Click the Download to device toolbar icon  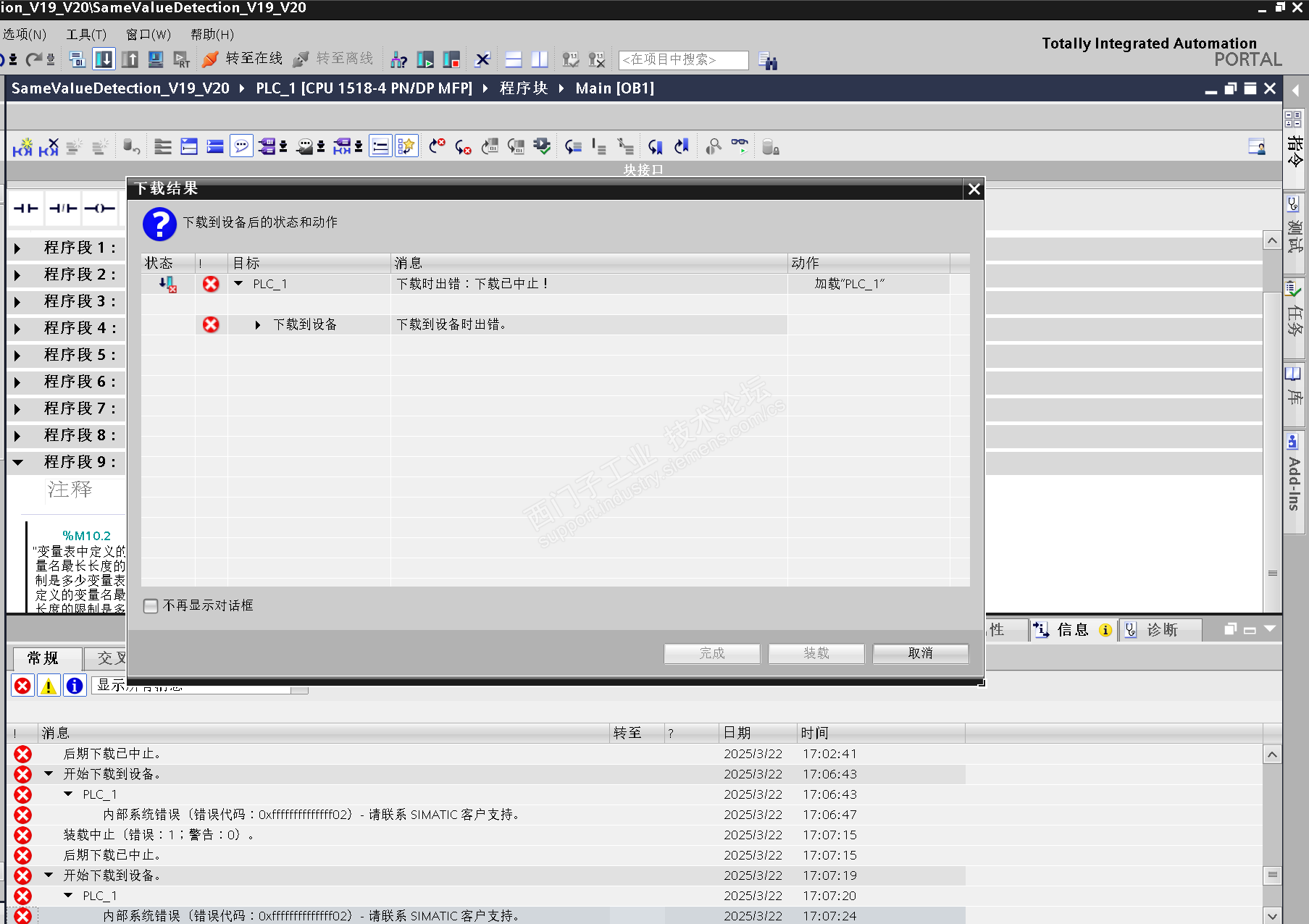(104, 59)
